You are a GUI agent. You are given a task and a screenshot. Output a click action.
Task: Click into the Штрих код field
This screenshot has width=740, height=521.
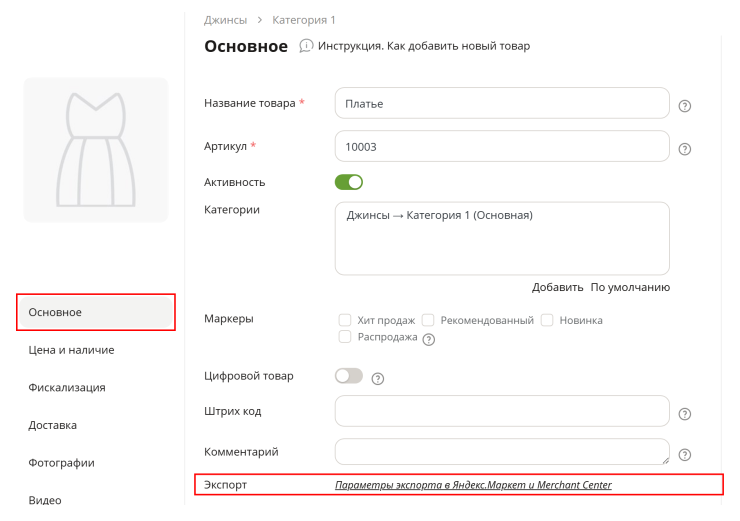tap(502, 411)
